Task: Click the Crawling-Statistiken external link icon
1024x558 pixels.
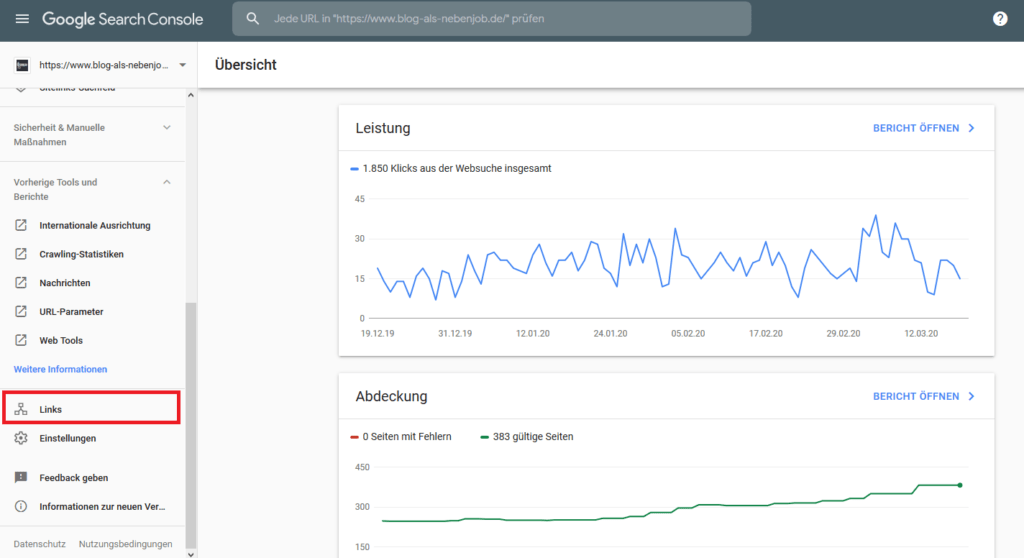Action: 21,254
